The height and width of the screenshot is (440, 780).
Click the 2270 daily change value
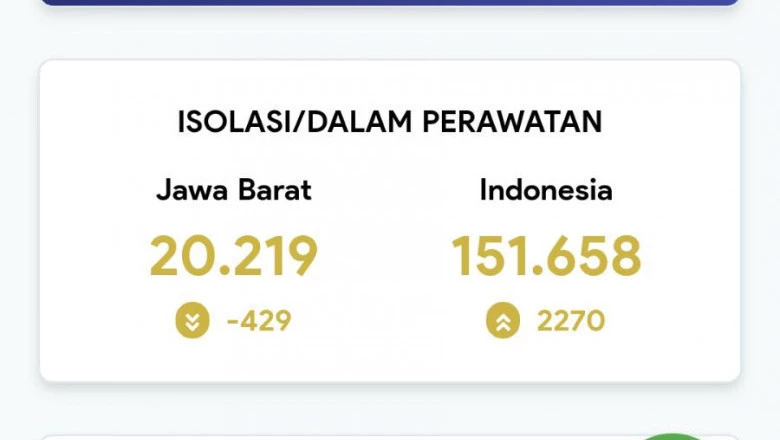571,321
